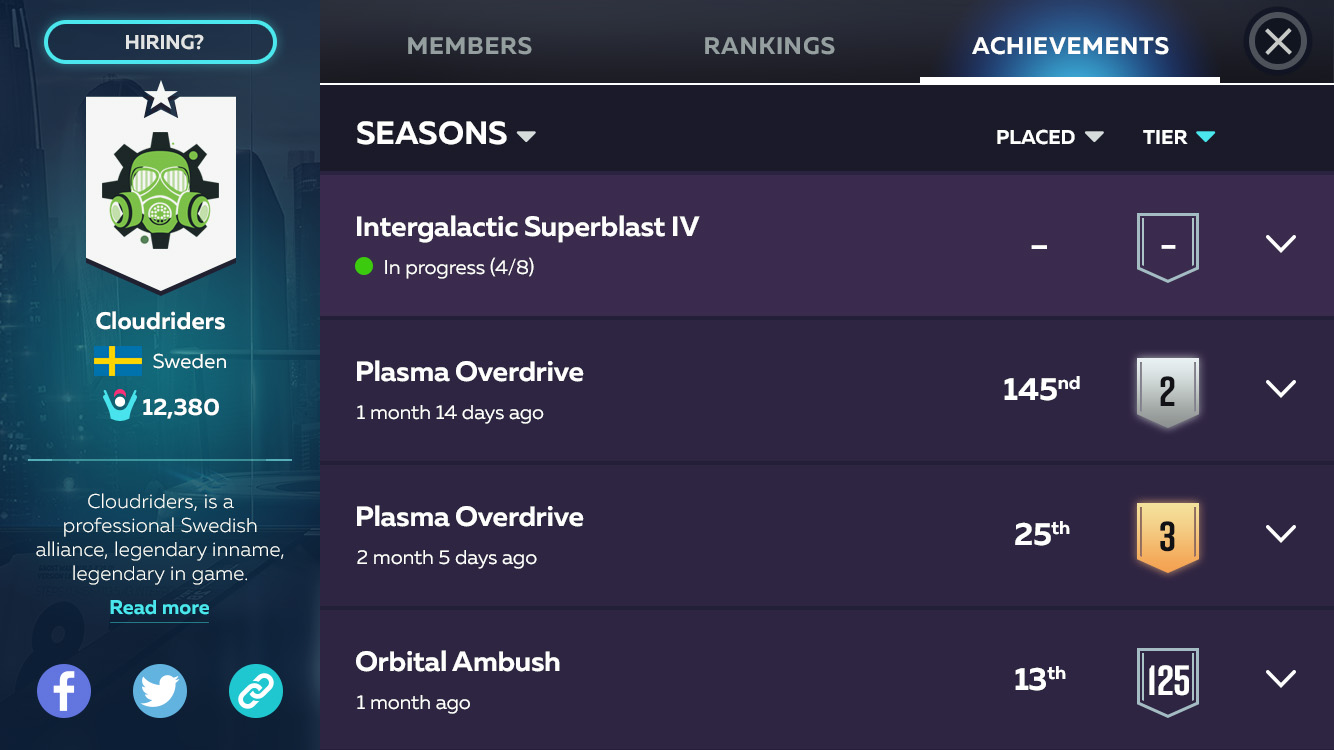Sort by Placed column

point(1049,137)
